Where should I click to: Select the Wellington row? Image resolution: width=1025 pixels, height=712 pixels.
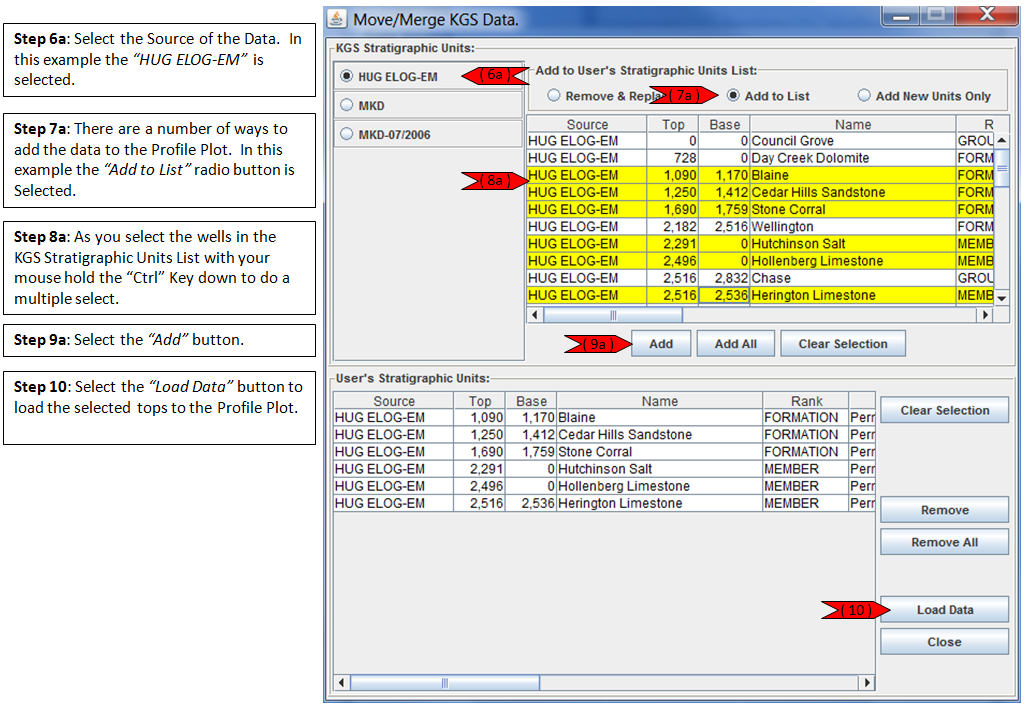760,226
